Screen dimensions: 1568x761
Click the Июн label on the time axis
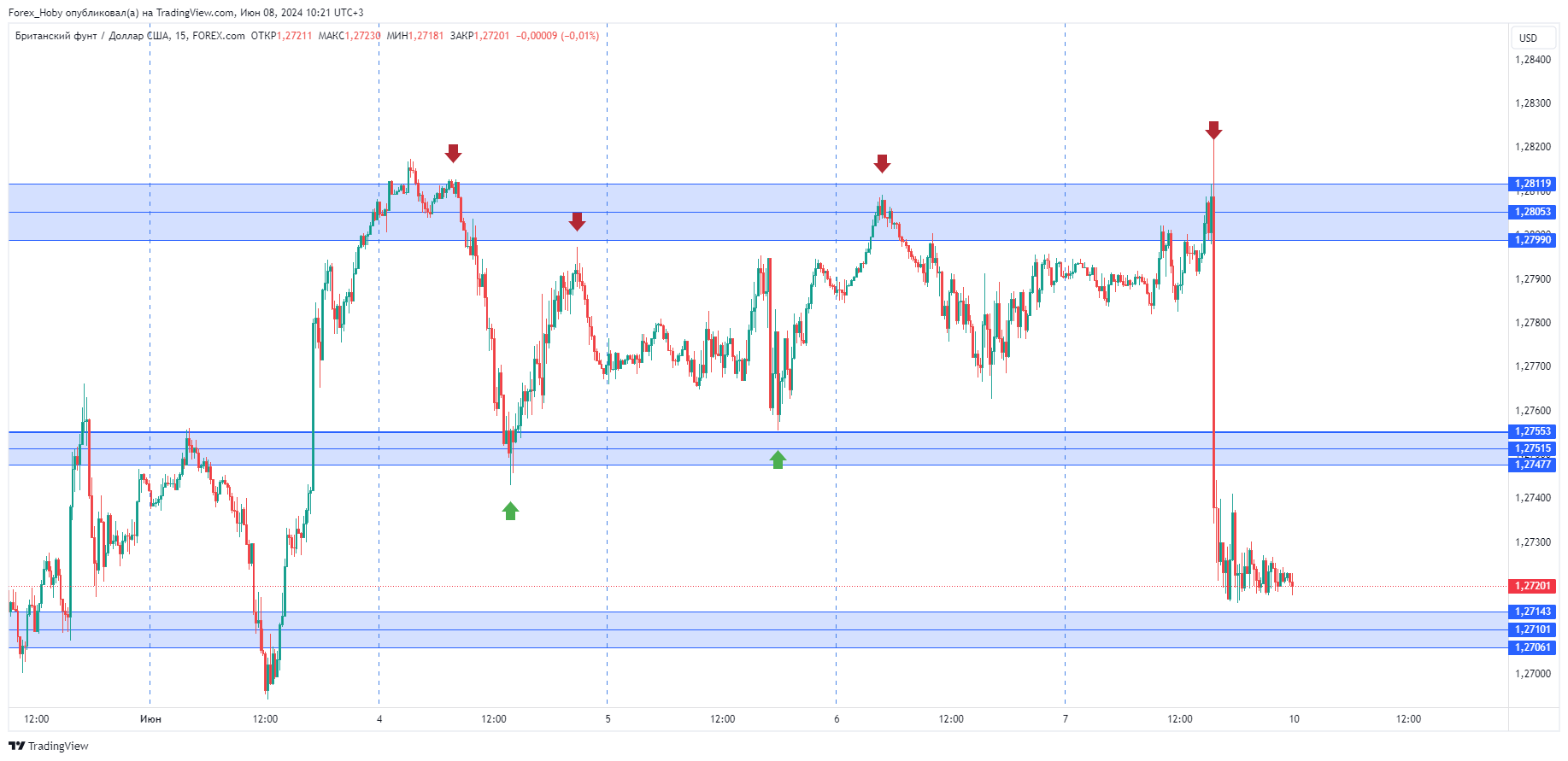tap(150, 719)
